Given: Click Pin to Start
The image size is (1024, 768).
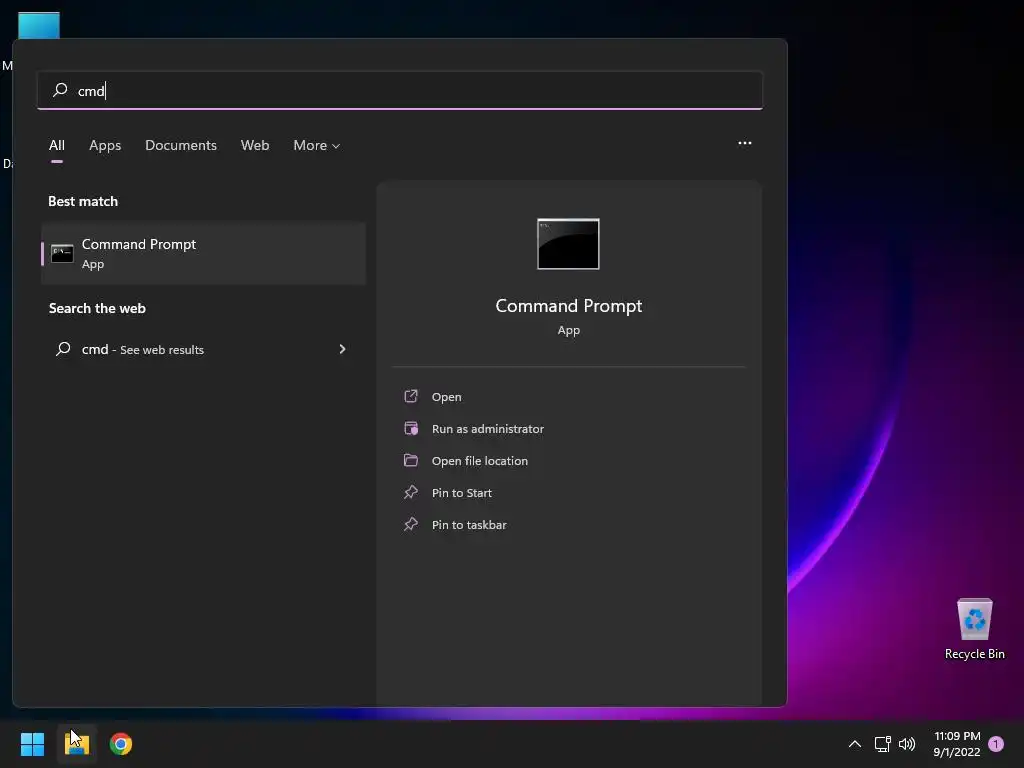Looking at the screenshot, I should [461, 492].
